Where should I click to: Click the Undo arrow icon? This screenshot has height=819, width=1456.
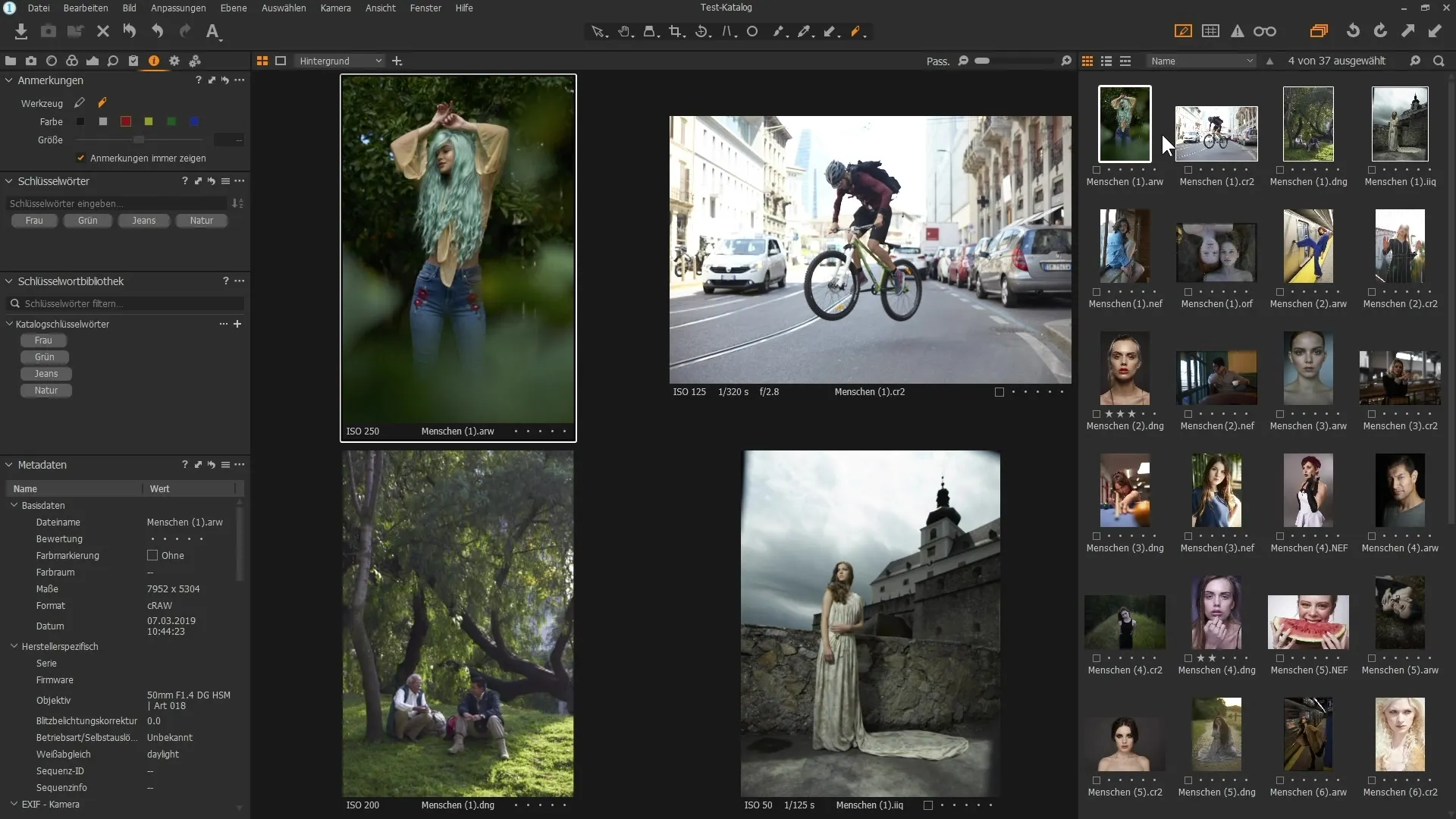tap(157, 31)
